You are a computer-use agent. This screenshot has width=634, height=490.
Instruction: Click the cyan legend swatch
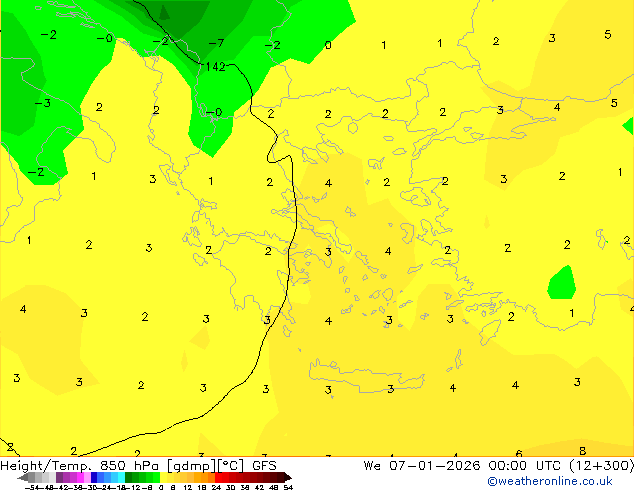tap(121, 477)
